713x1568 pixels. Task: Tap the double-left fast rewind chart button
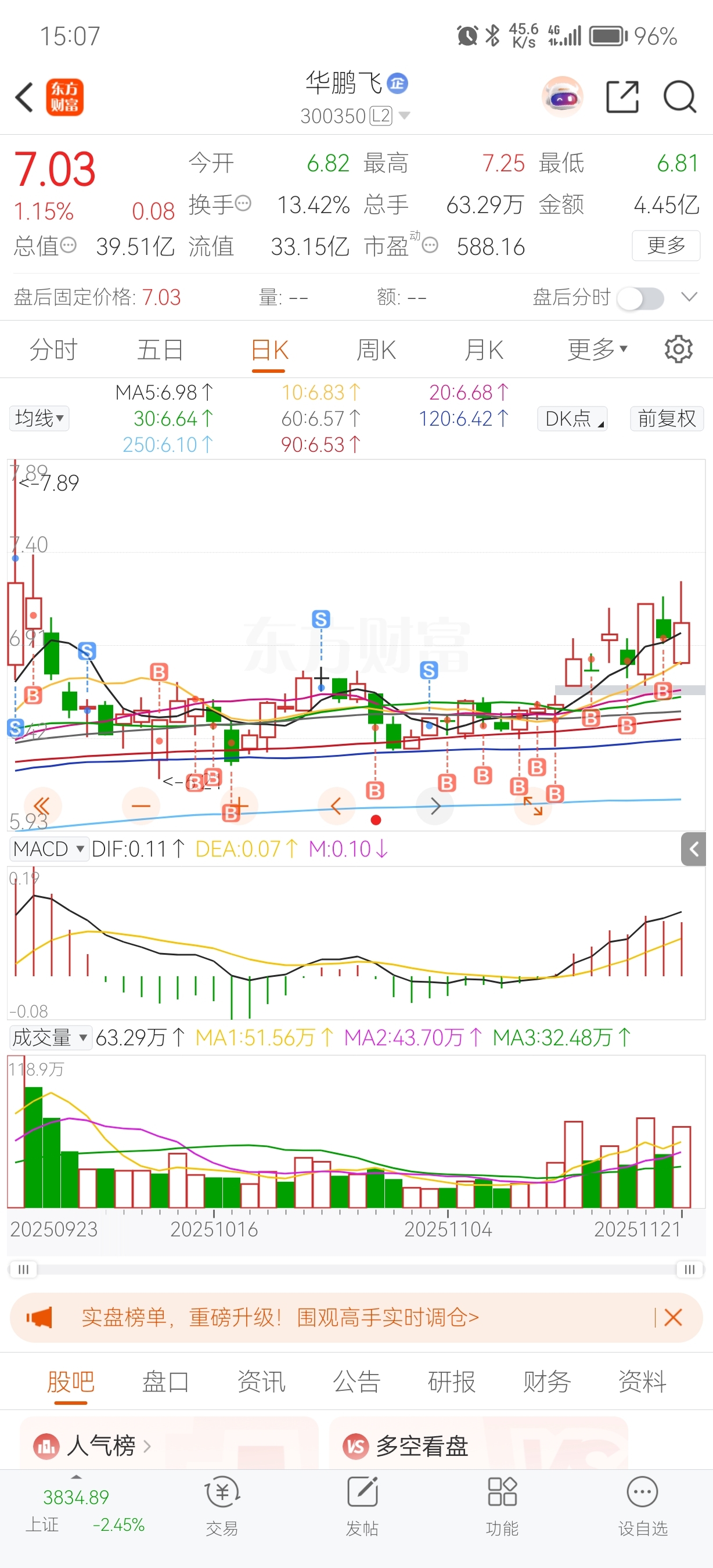click(42, 807)
